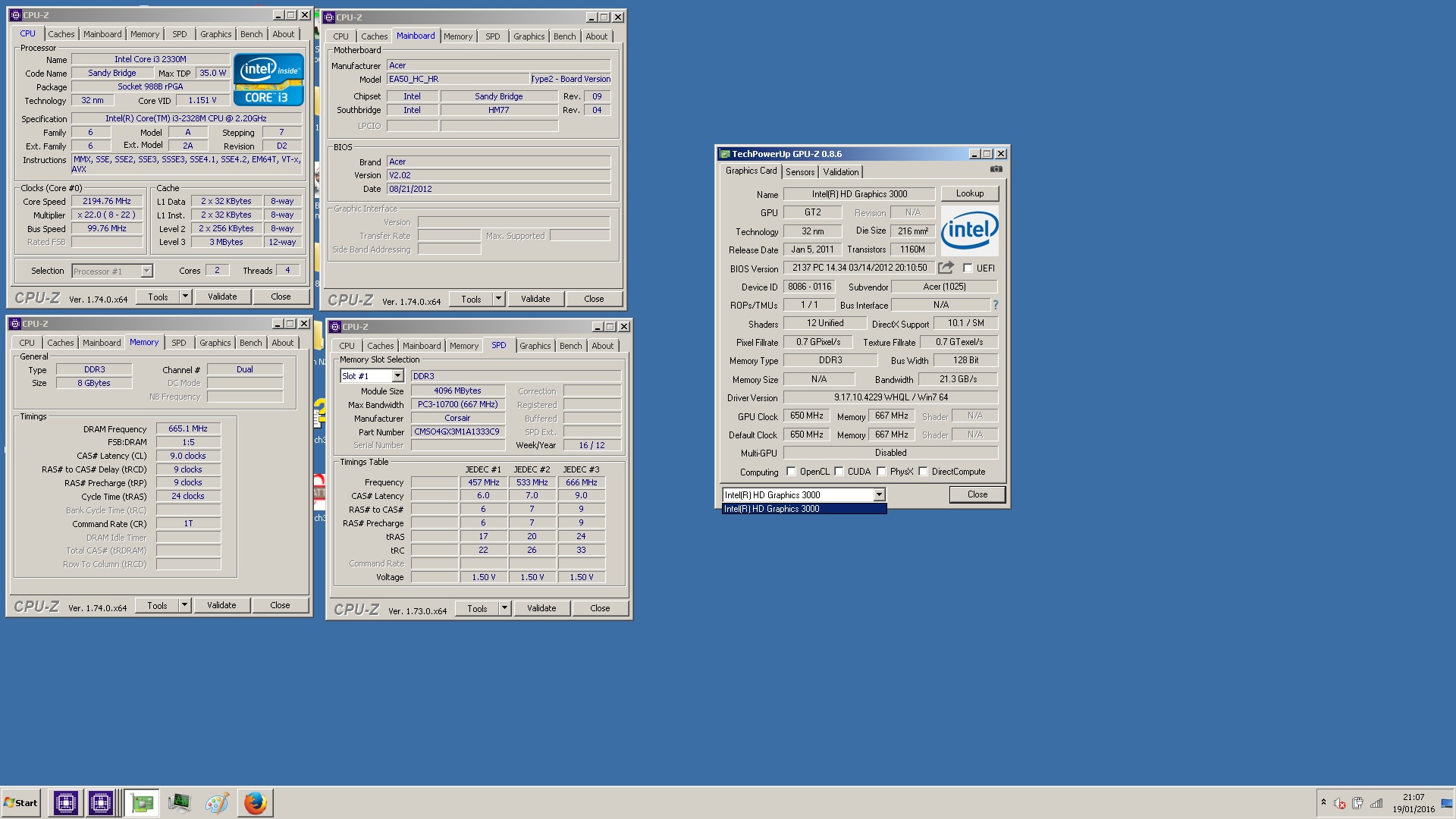
Task: Click the Part Number field CMSO4GX3M1A1333C9
Action: (x=457, y=431)
